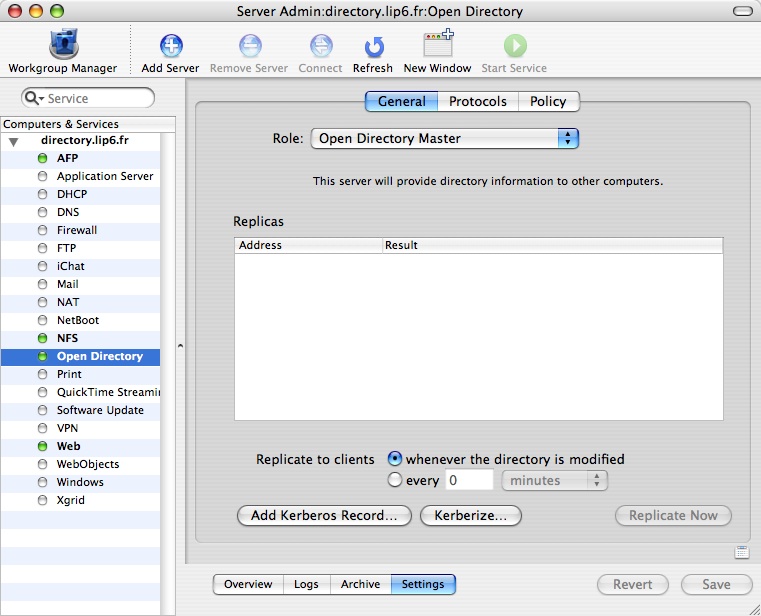Click the small list icon below the settings pane
Screen dimensions: 761x616
coord(741,552)
